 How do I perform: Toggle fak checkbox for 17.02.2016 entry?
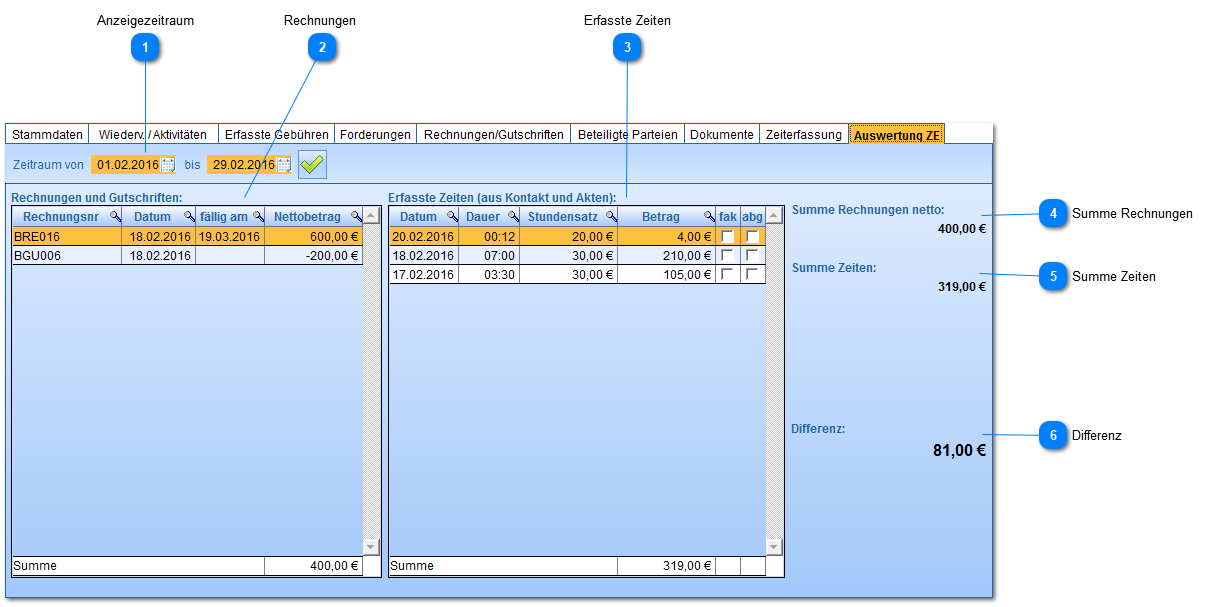(727, 274)
